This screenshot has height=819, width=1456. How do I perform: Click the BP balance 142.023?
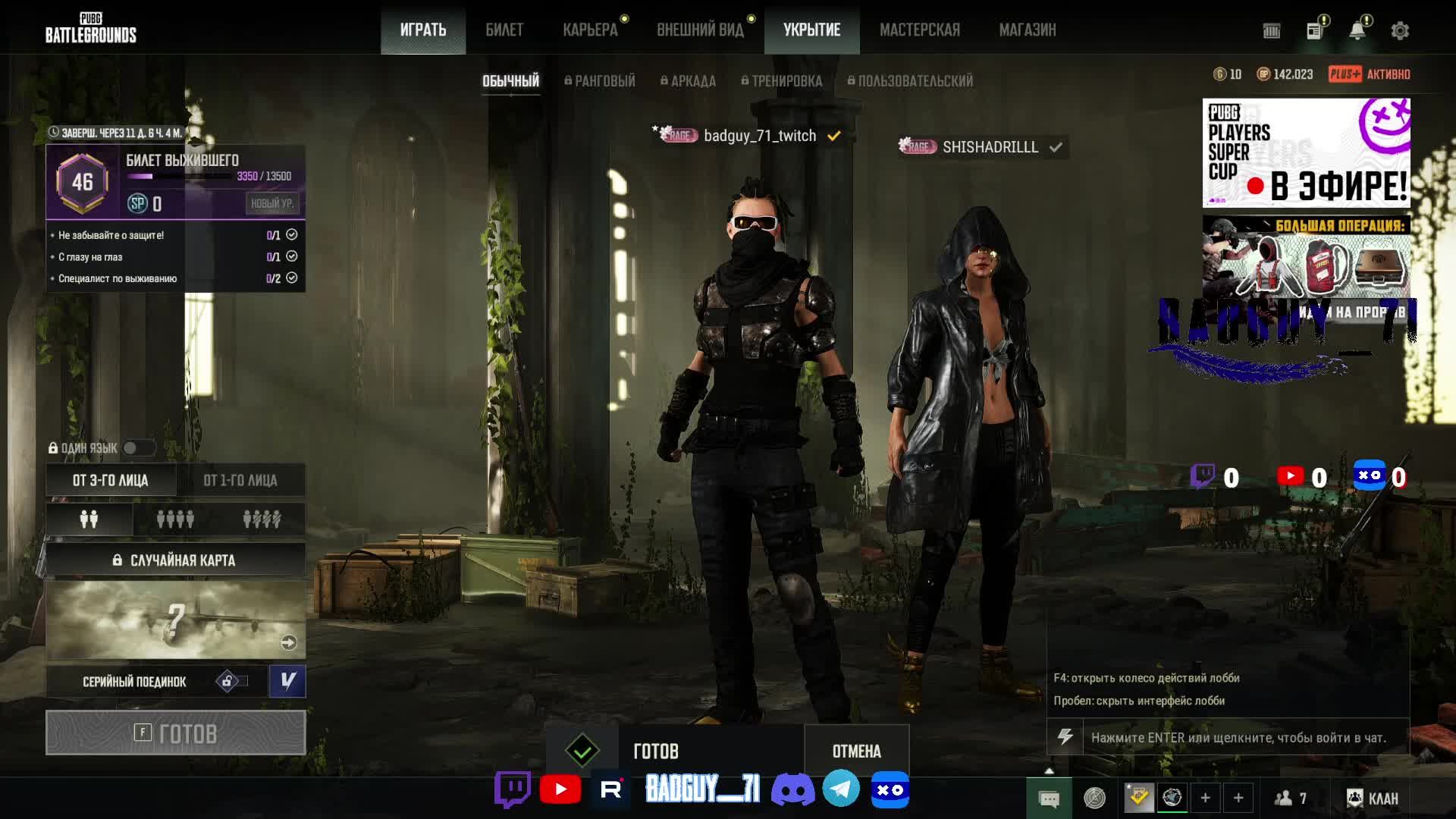pos(1285,74)
